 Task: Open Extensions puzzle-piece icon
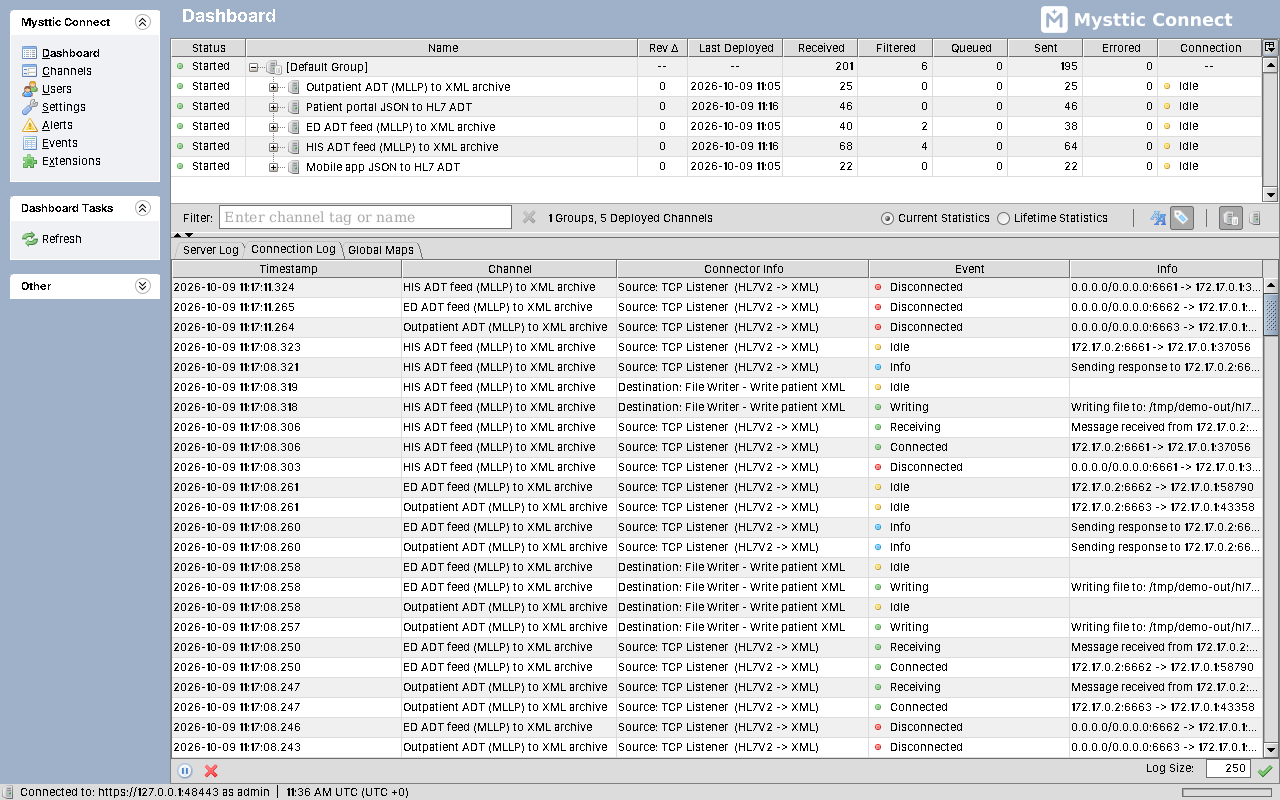(x=29, y=161)
